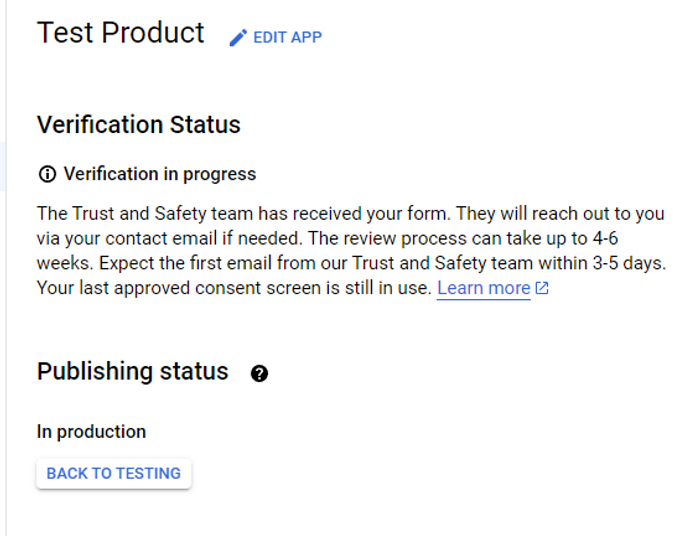
Task: Click the sentence starting "The Trust and Safety team"
Action: pos(244,214)
